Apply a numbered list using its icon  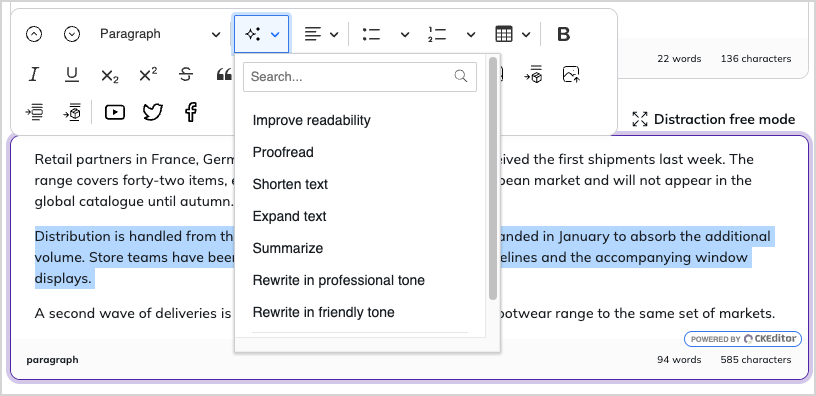click(x=437, y=34)
